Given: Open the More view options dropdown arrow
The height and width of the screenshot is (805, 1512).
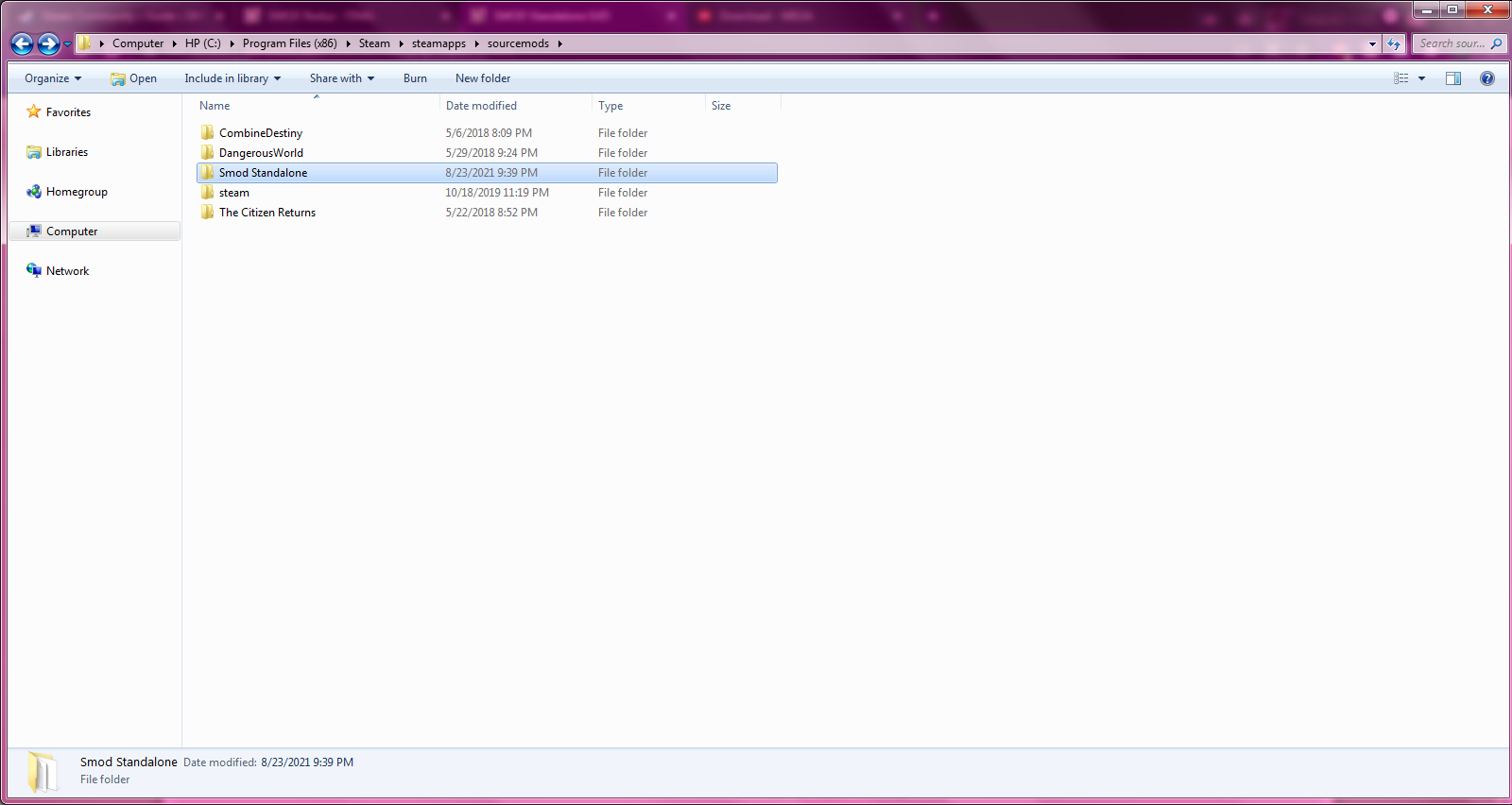Looking at the screenshot, I should coord(1421,78).
